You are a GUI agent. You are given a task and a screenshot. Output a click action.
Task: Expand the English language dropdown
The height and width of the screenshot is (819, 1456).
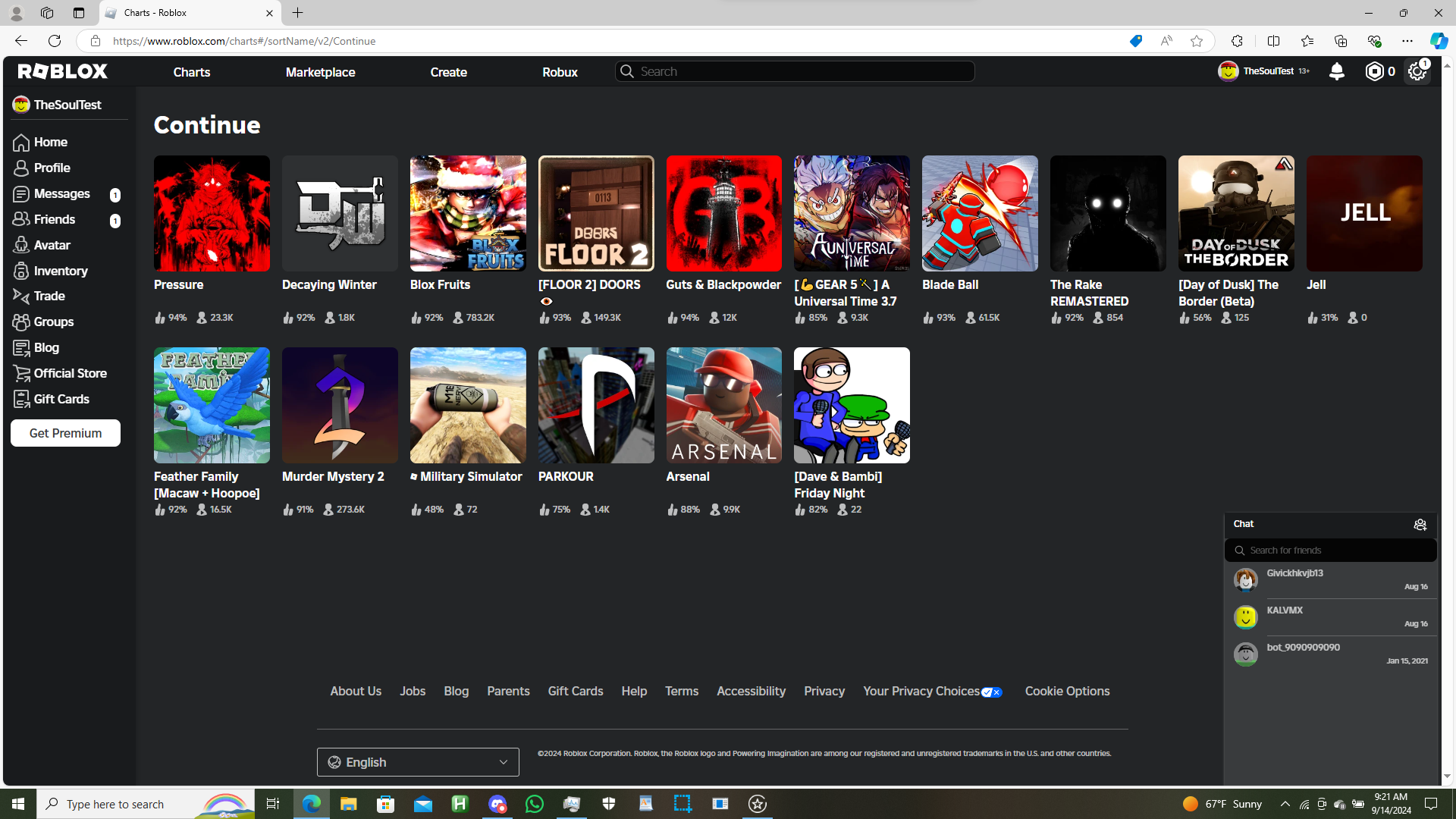tap(418, 762)
